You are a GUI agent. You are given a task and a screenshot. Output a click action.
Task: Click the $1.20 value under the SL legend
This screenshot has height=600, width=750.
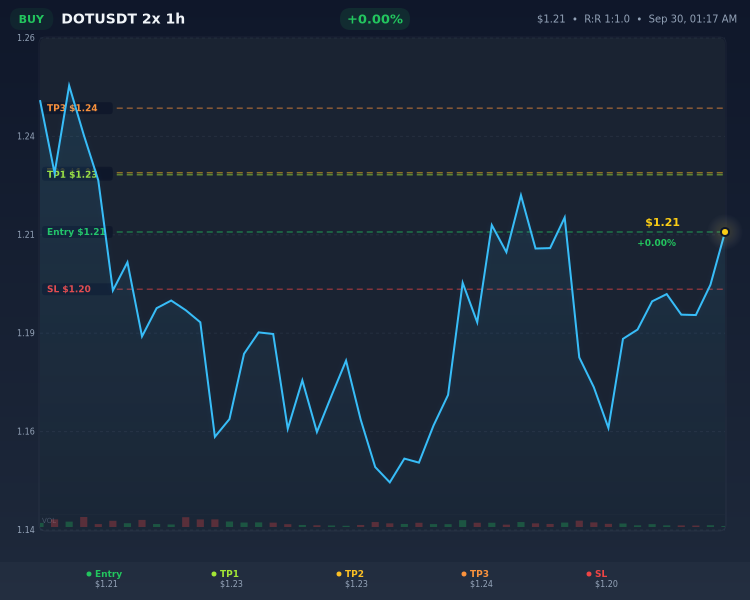pos(607,584)
